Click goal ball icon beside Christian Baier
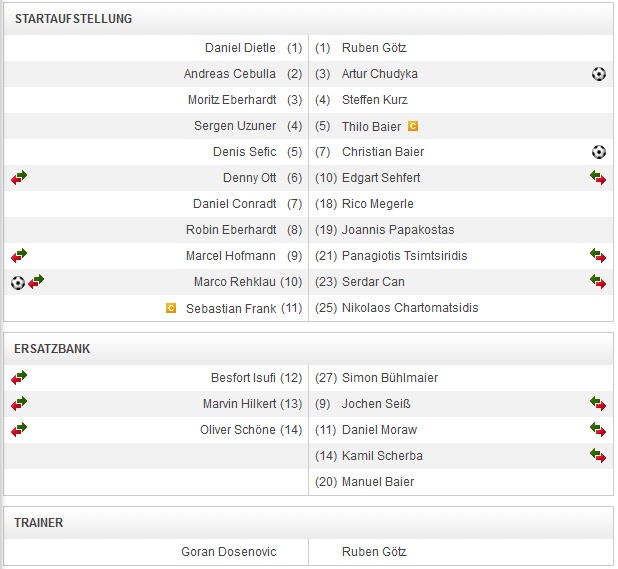618x569 pixels. [x=599, y=152]
